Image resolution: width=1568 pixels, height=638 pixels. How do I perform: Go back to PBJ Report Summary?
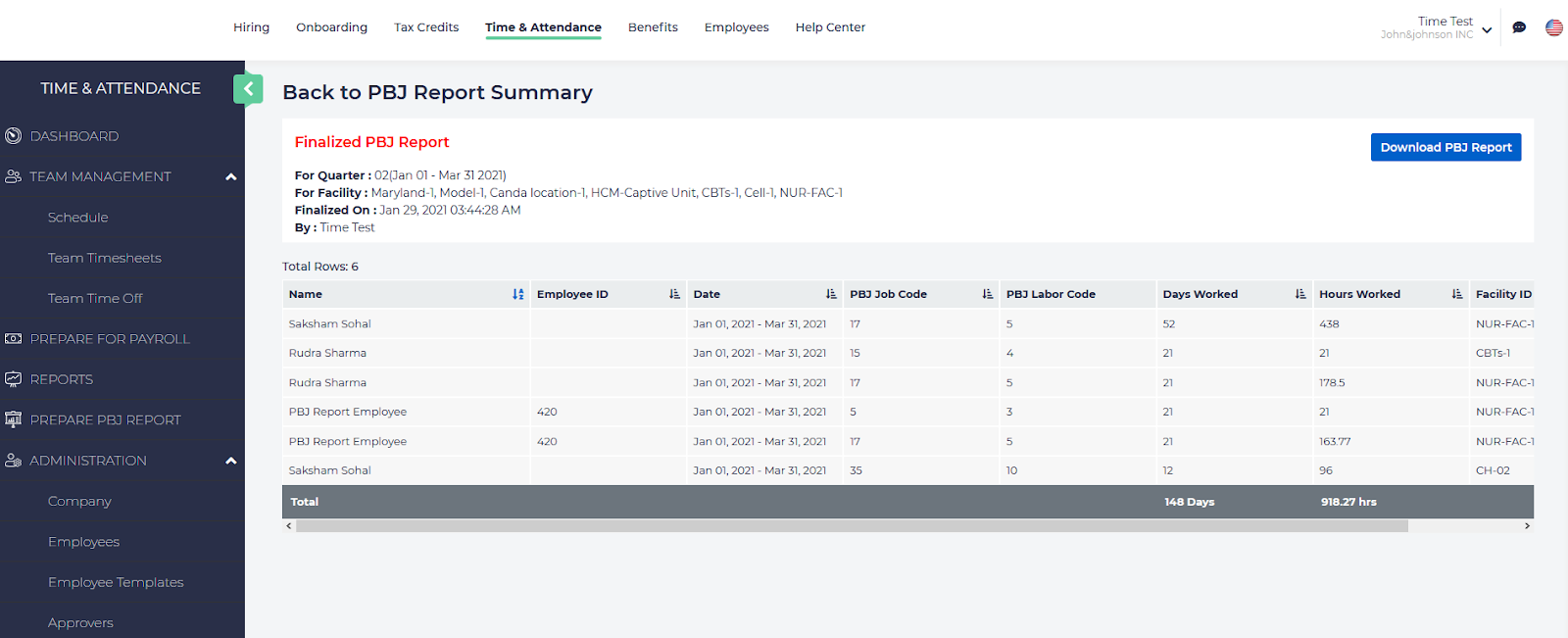coord(437,92)
